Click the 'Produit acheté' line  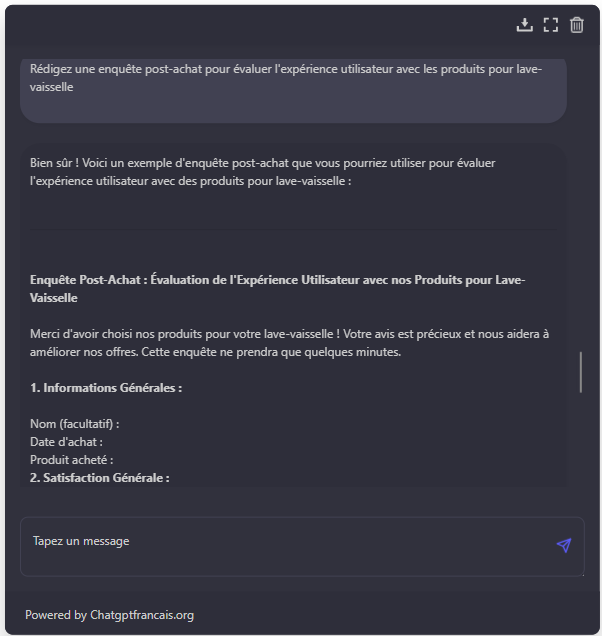click(x=72, y=460)
